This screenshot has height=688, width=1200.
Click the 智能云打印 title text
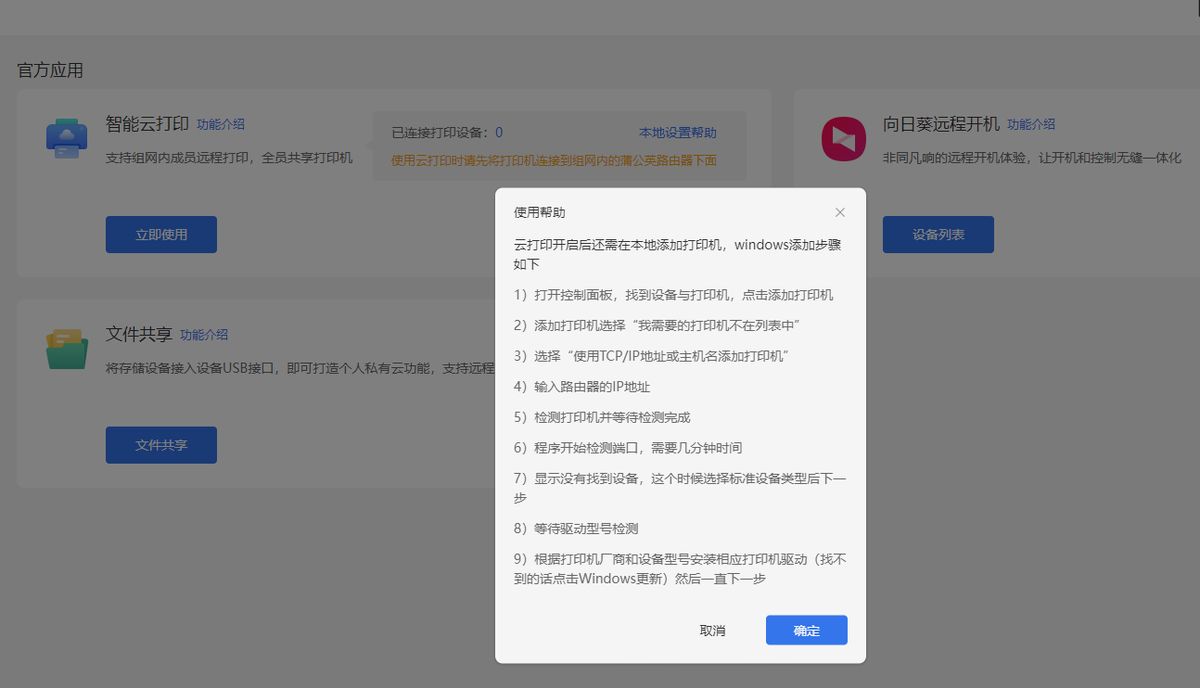point(147,125)
